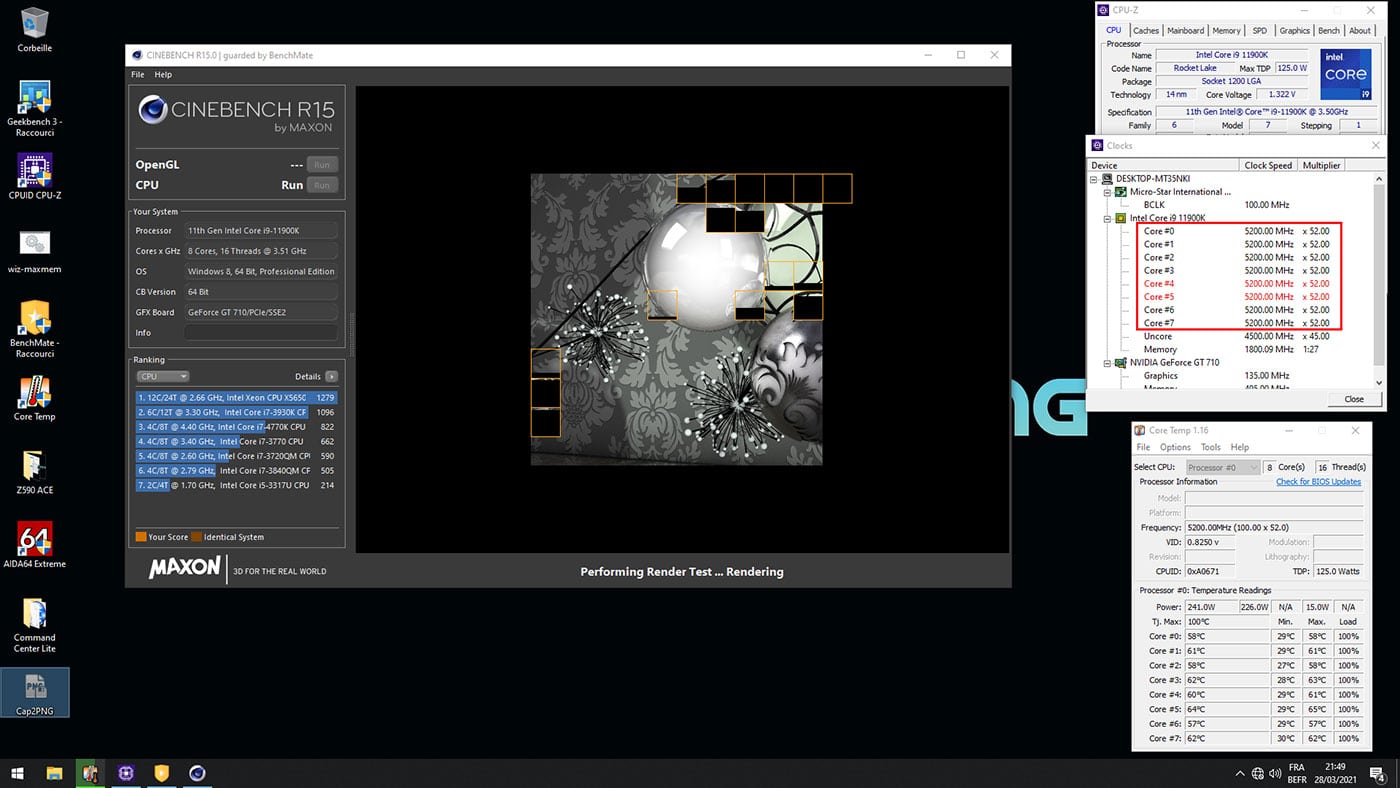
Task: Select the Core Temp desktop icon
Action: (x=35, y=398)
